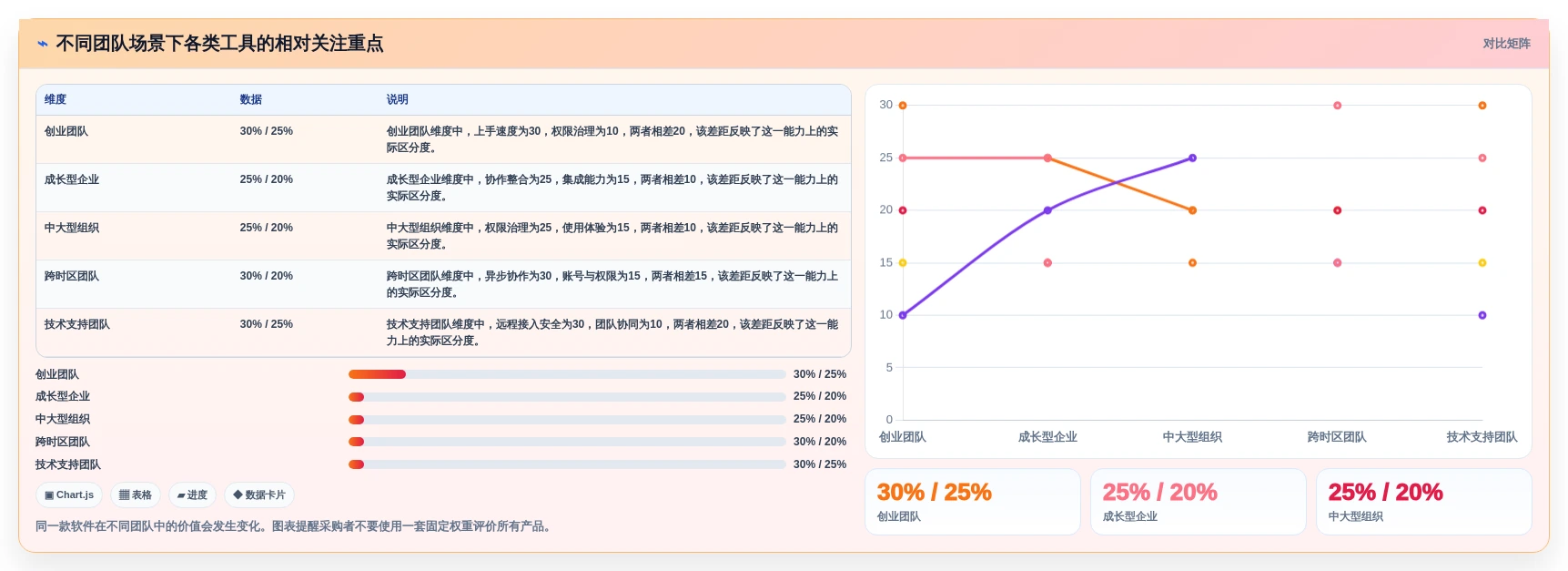Click the red chart point at 20 above 创业团队
1568x571 pixels.
point(903,210)
